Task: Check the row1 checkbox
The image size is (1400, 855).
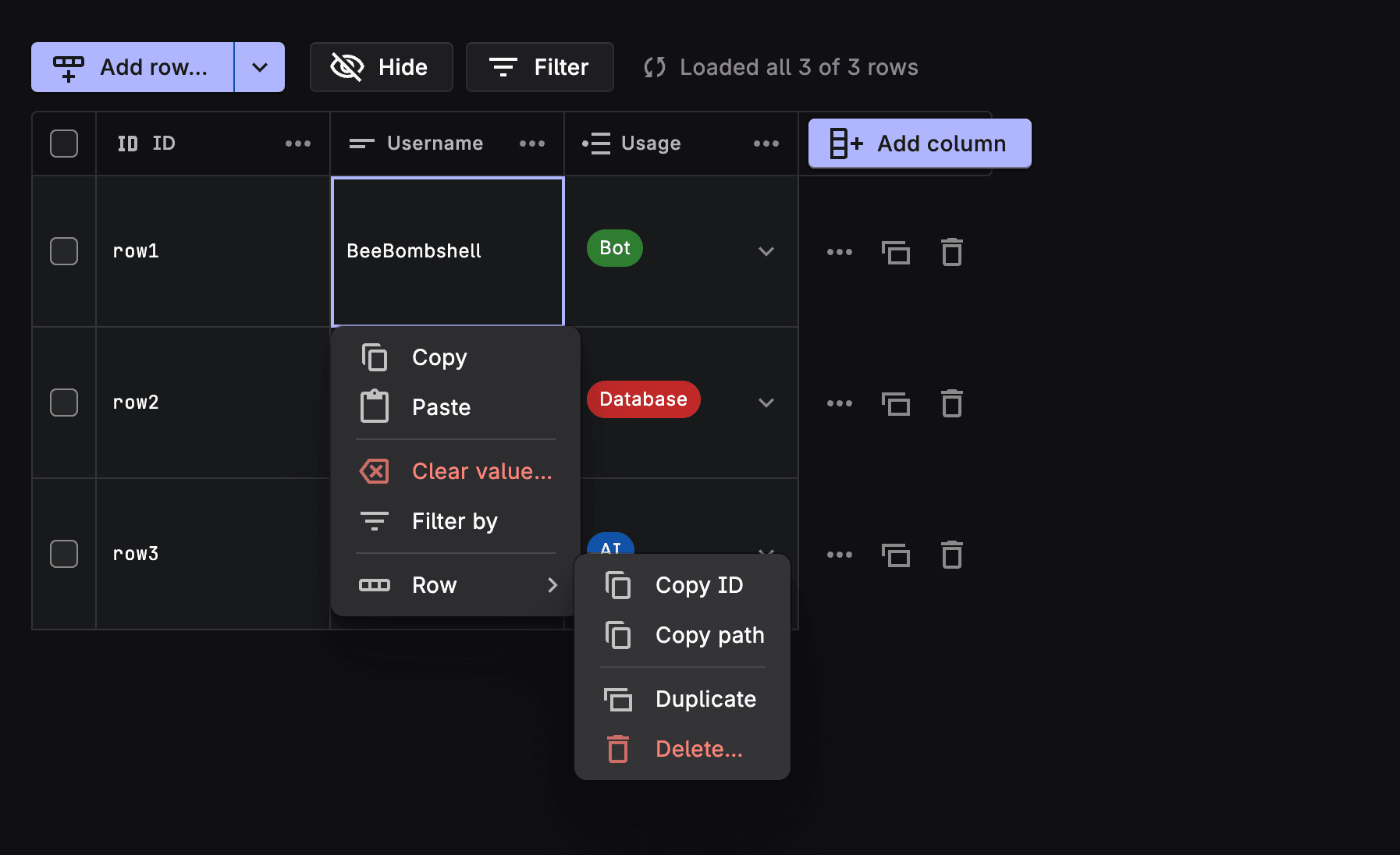Action: click(x=64, y=251)
